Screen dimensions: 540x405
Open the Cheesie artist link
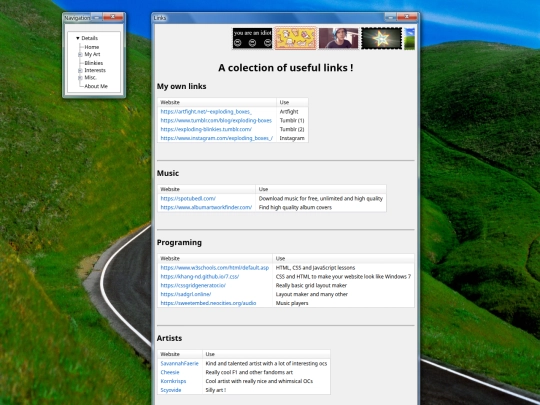(x=170, y=372)
